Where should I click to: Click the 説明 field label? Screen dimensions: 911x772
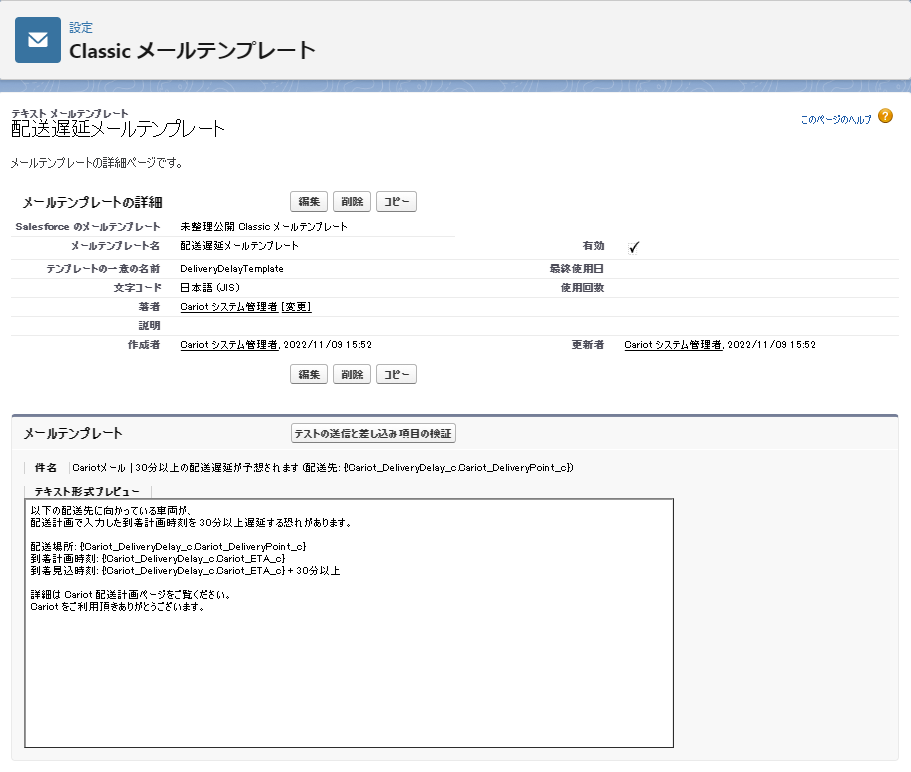[x=149, y=326]
